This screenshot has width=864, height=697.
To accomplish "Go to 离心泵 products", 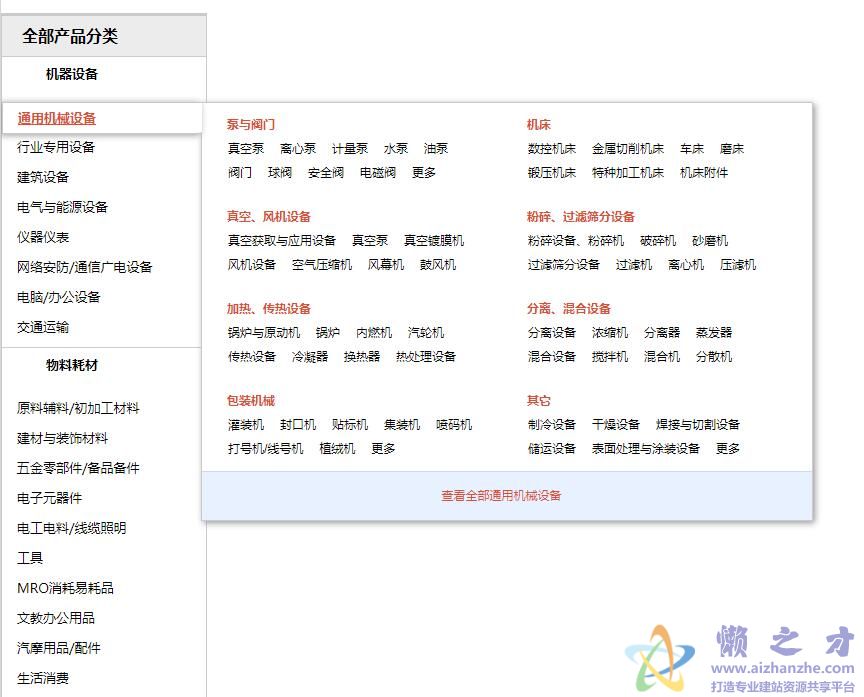I will [x=298, y=149].
